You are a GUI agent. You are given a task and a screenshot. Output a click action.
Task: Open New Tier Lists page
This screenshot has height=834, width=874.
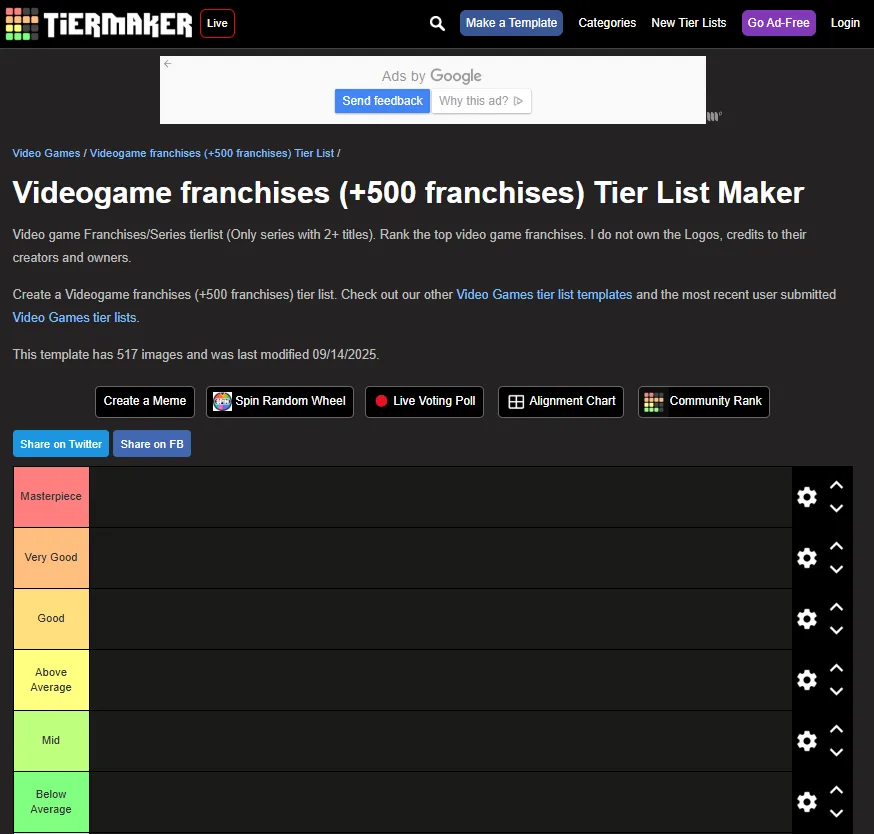click(688, 23)
